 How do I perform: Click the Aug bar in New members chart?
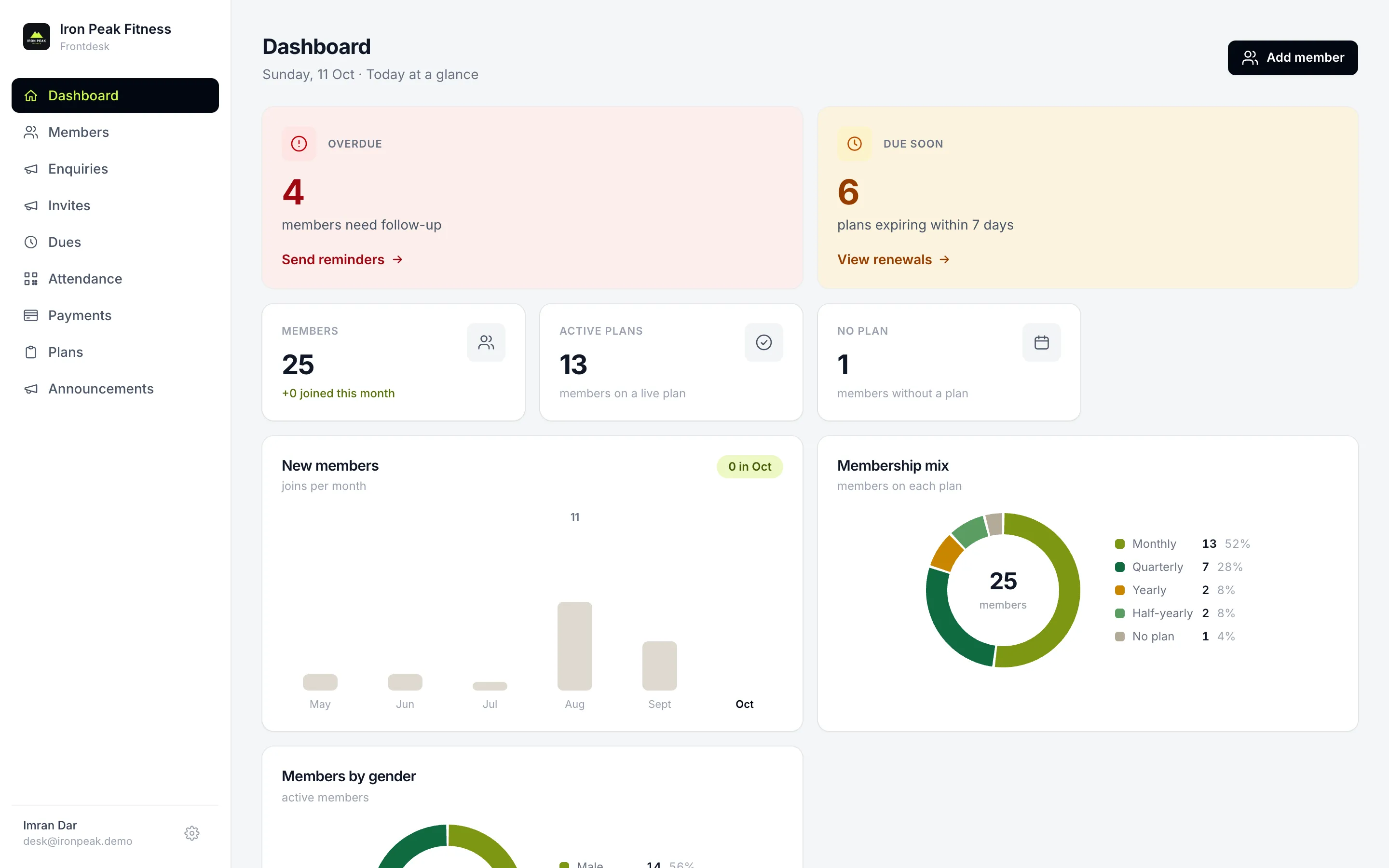(574, 646)
